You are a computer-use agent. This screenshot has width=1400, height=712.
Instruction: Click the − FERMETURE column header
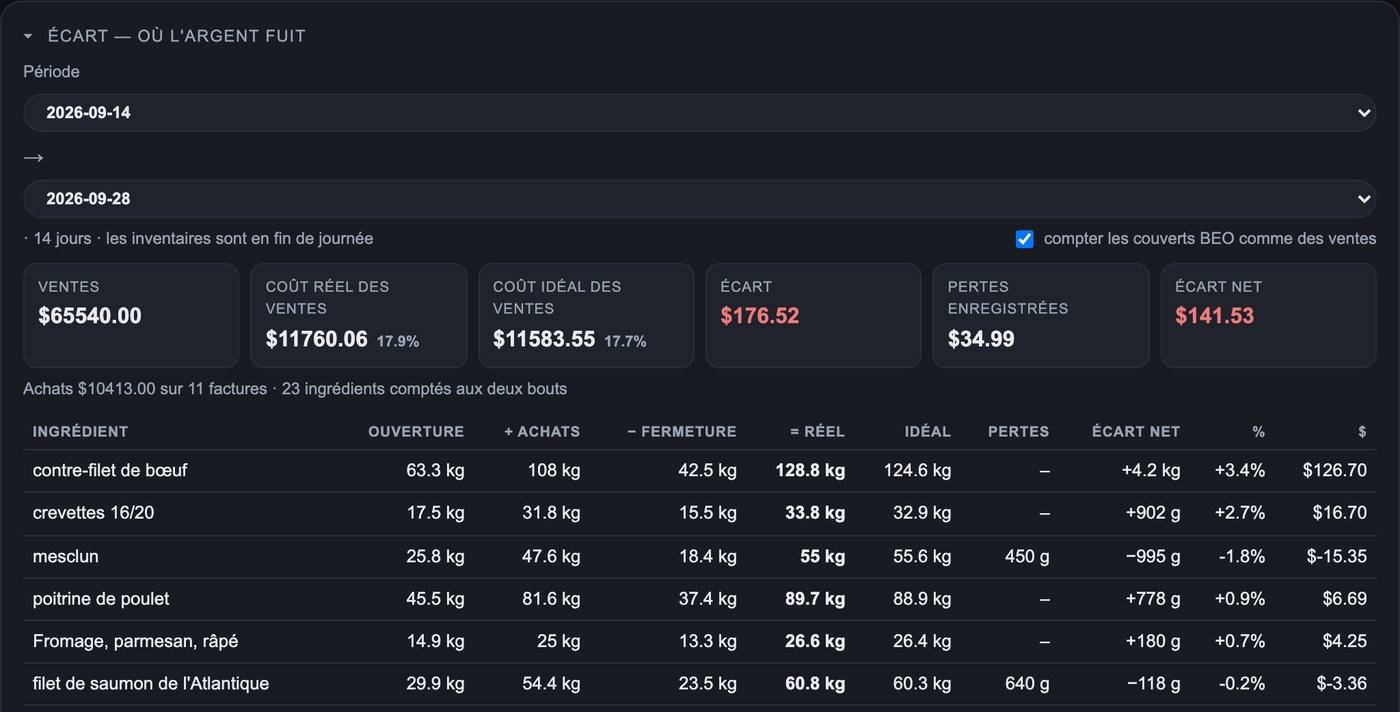coord(682,432)
